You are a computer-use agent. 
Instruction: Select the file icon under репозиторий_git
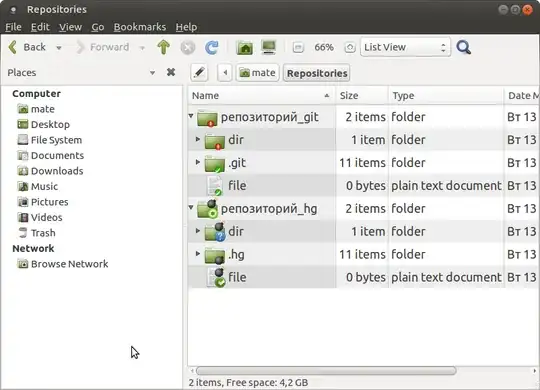click(215, 186)
